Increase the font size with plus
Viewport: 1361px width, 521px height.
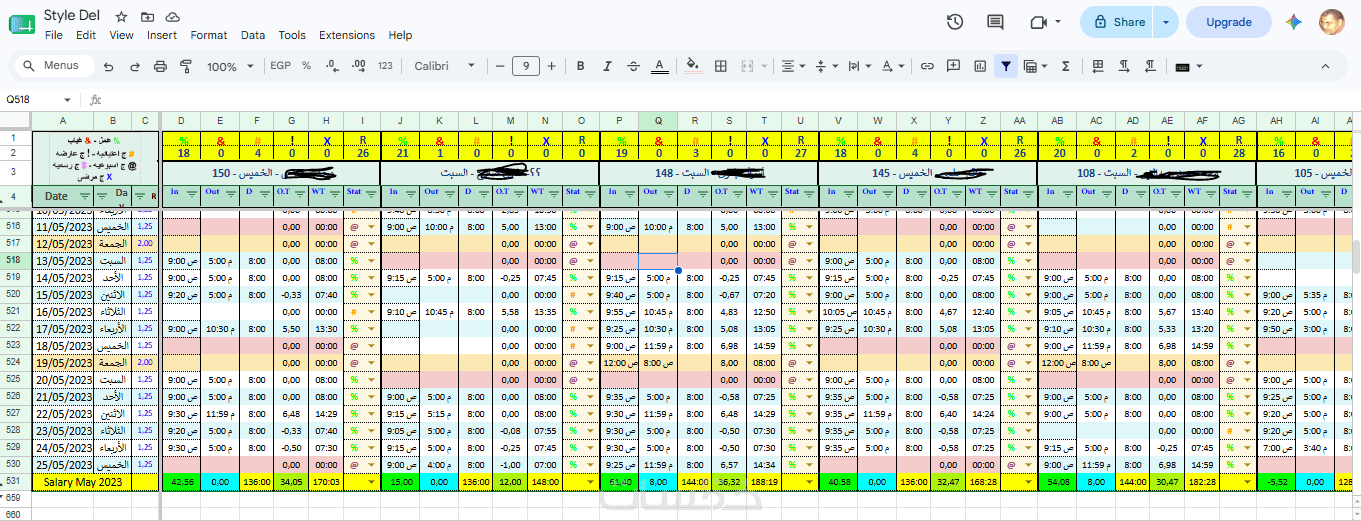552,66
